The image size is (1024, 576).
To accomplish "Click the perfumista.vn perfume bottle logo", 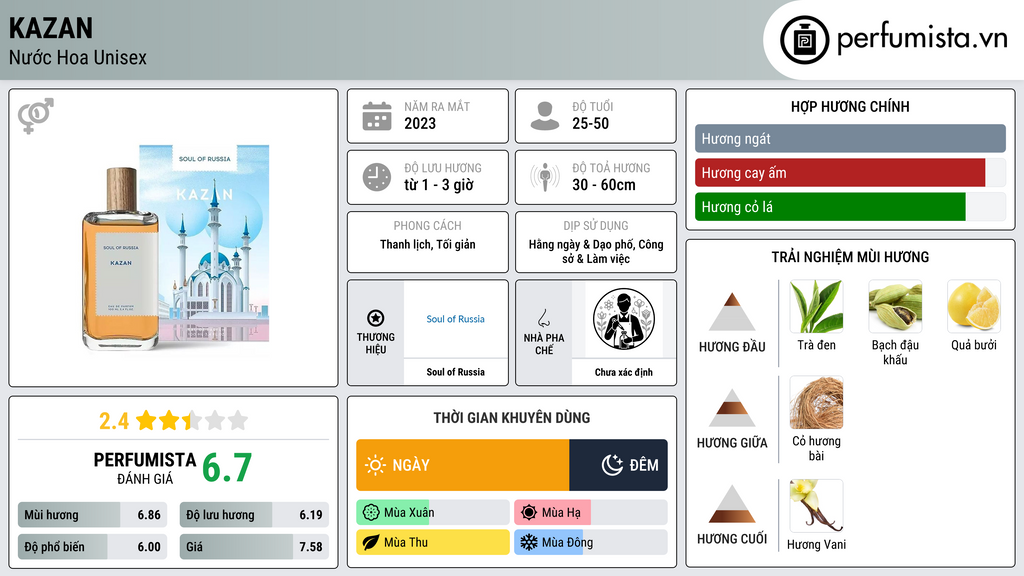I will click(804, 40).
